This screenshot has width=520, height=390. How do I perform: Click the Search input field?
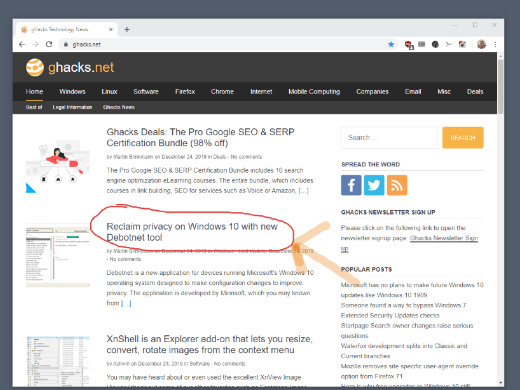tap(389, 137)
